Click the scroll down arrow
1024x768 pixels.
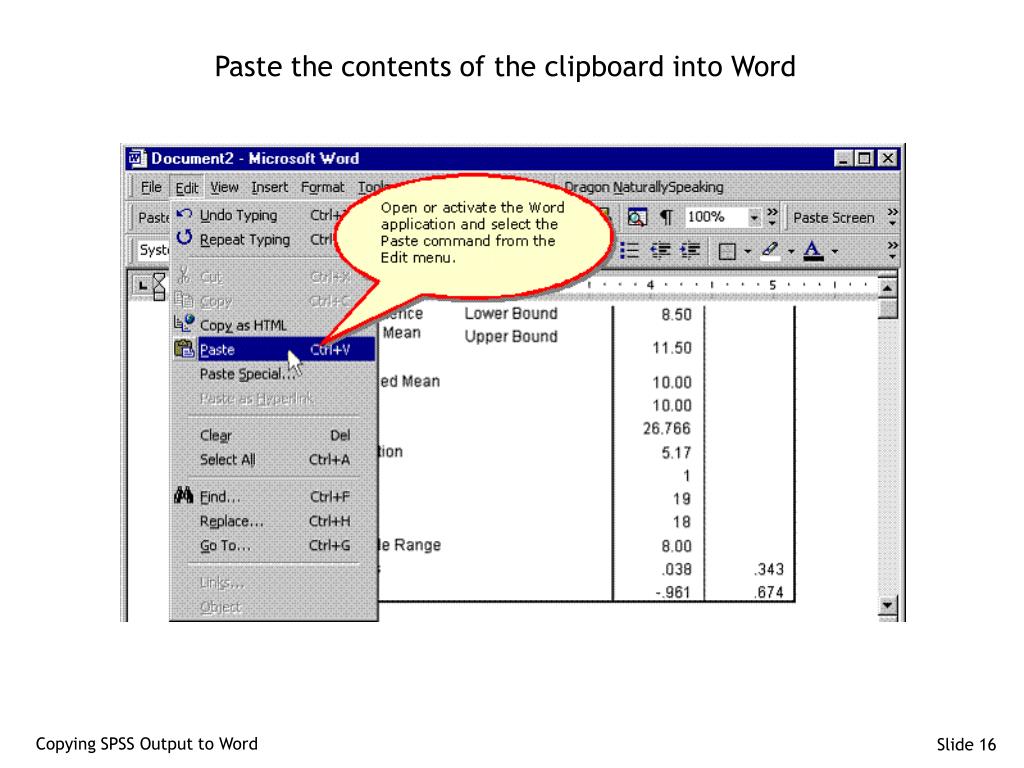(887, 605)
